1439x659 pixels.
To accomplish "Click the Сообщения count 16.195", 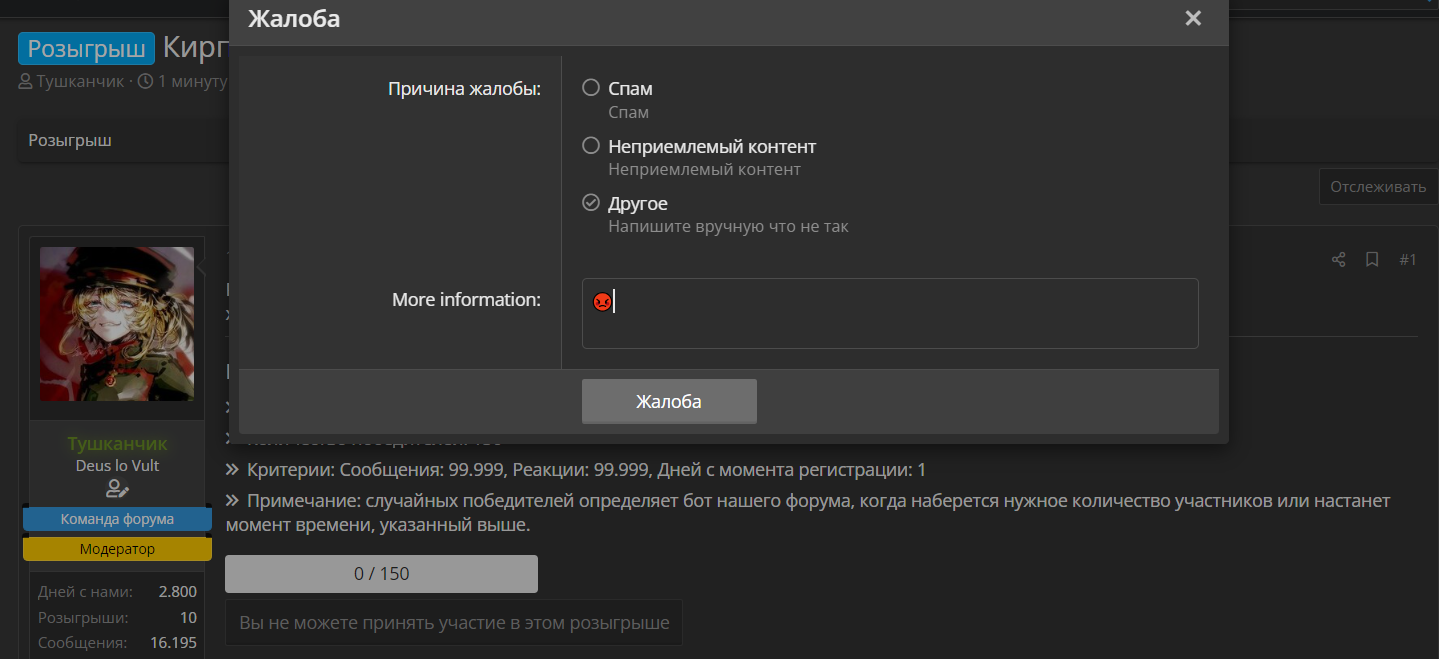I will (x=172, y=642).
